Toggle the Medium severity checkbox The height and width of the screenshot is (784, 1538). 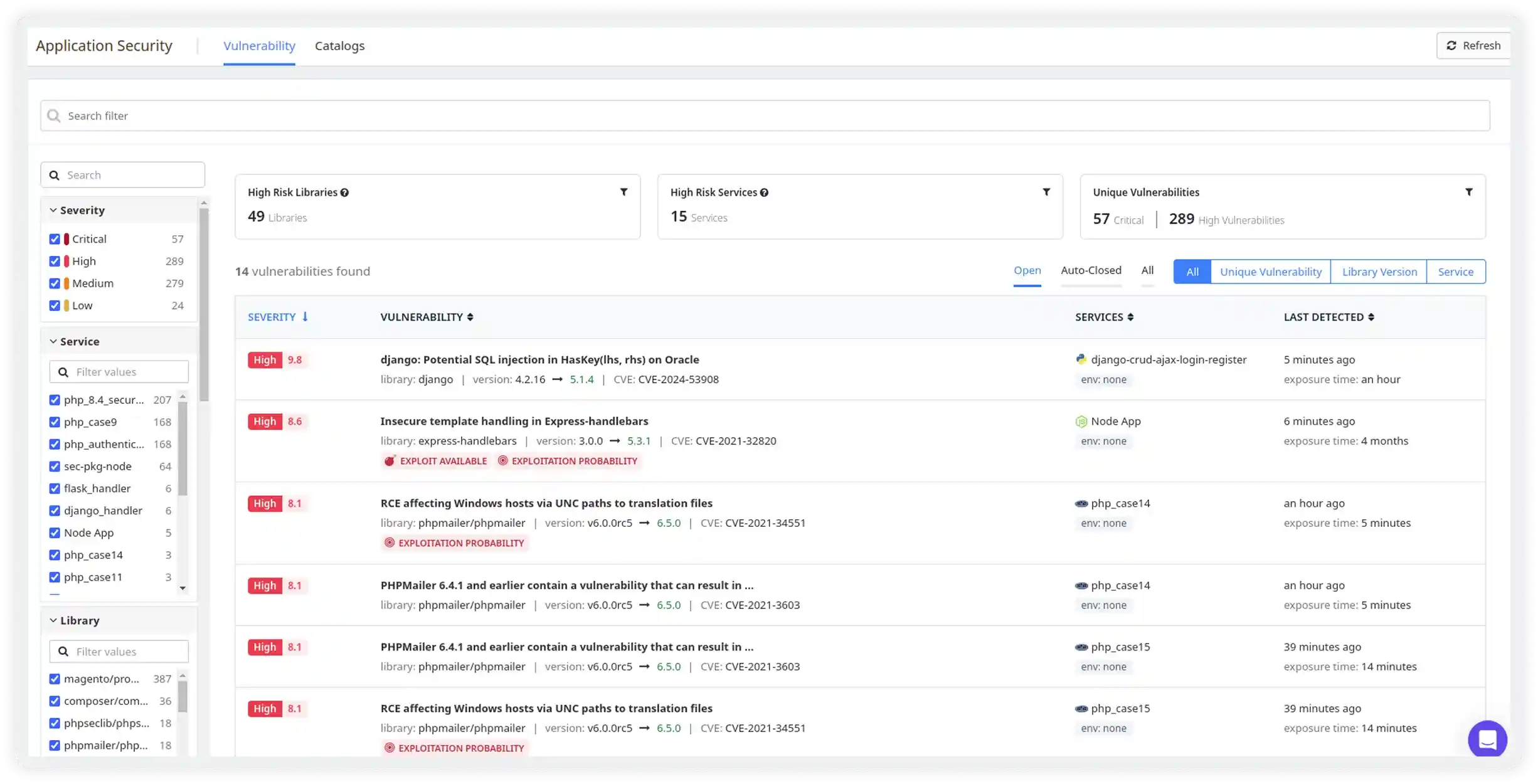click(x=55, y=283)
